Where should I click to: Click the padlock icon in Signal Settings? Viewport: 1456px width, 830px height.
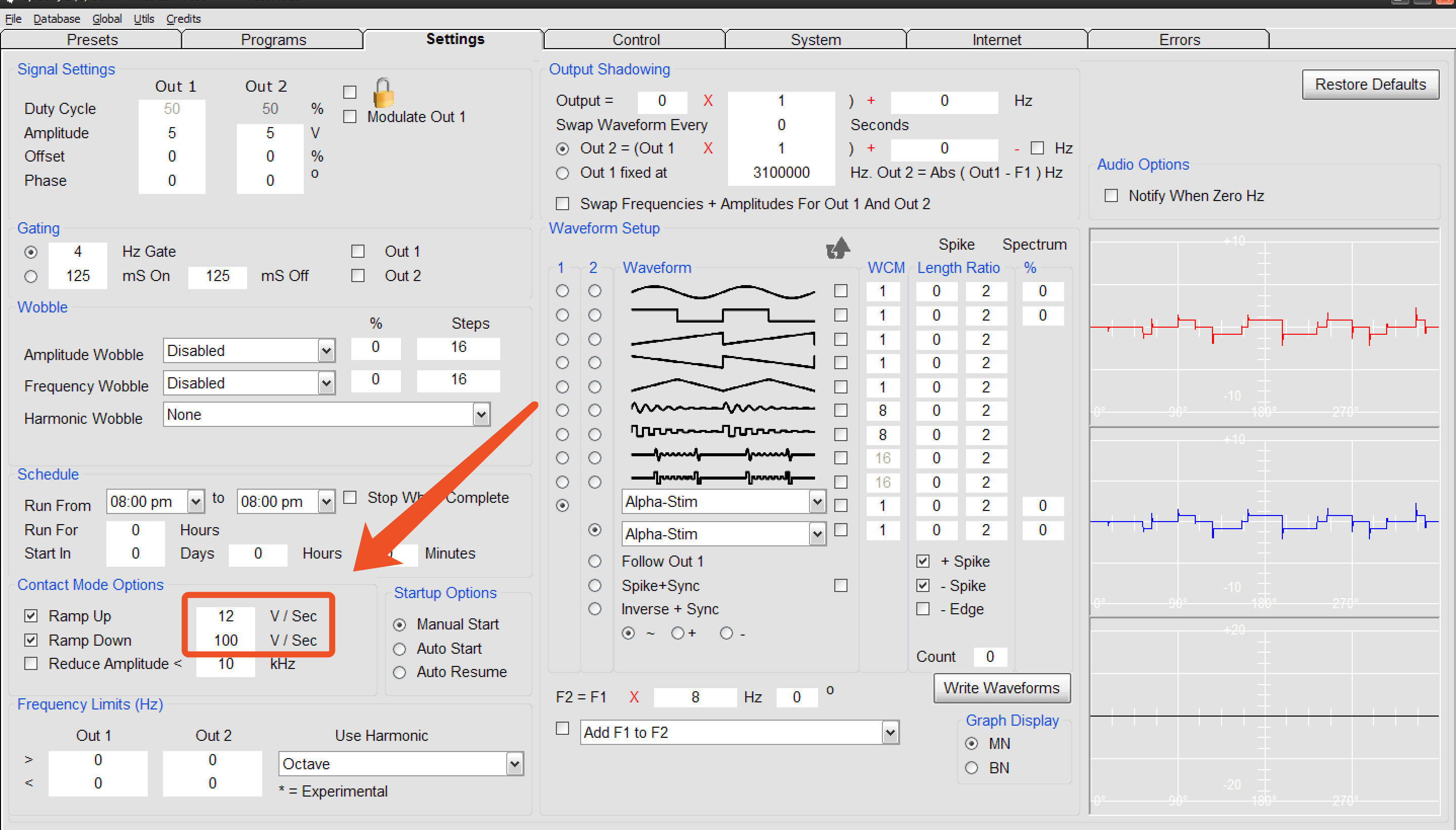pyautogui.click(x=383, y=93)
